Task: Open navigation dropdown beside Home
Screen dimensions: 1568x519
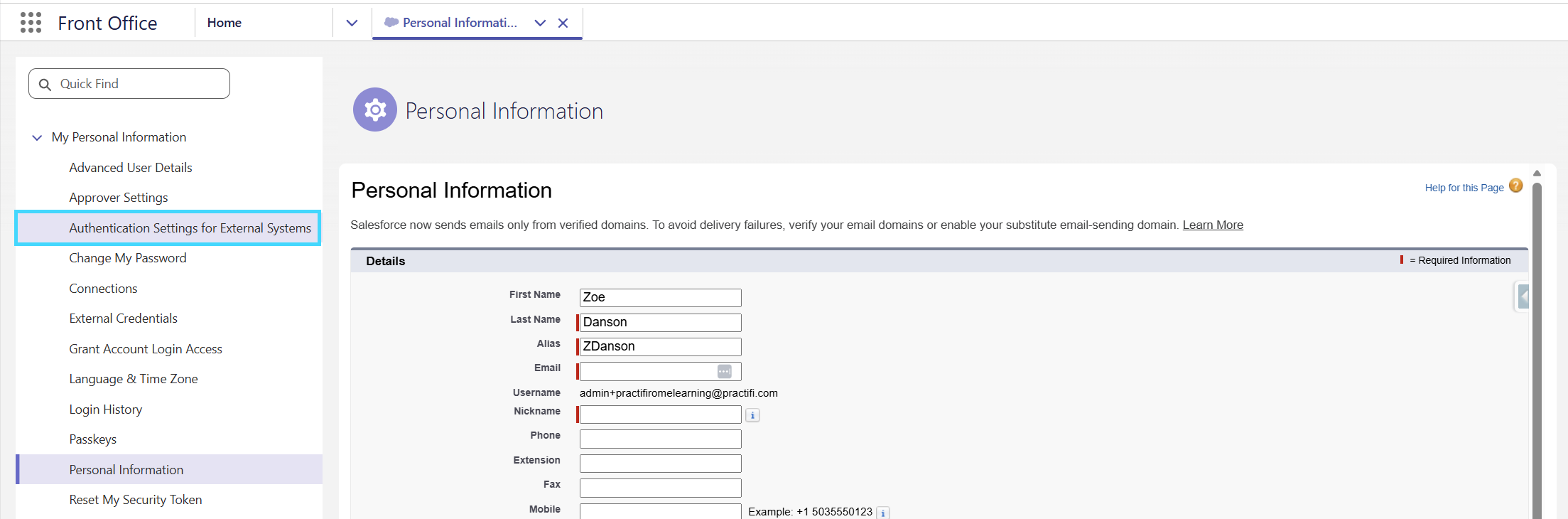Action: tap(352, 23)
